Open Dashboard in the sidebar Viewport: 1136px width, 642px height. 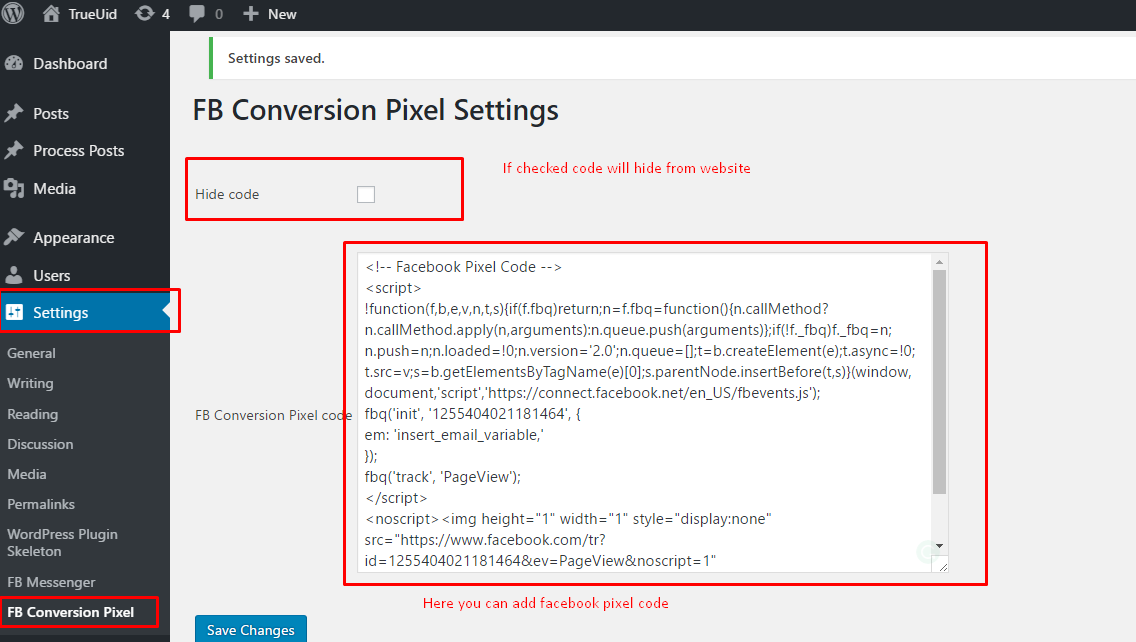[x=70, y=64]
